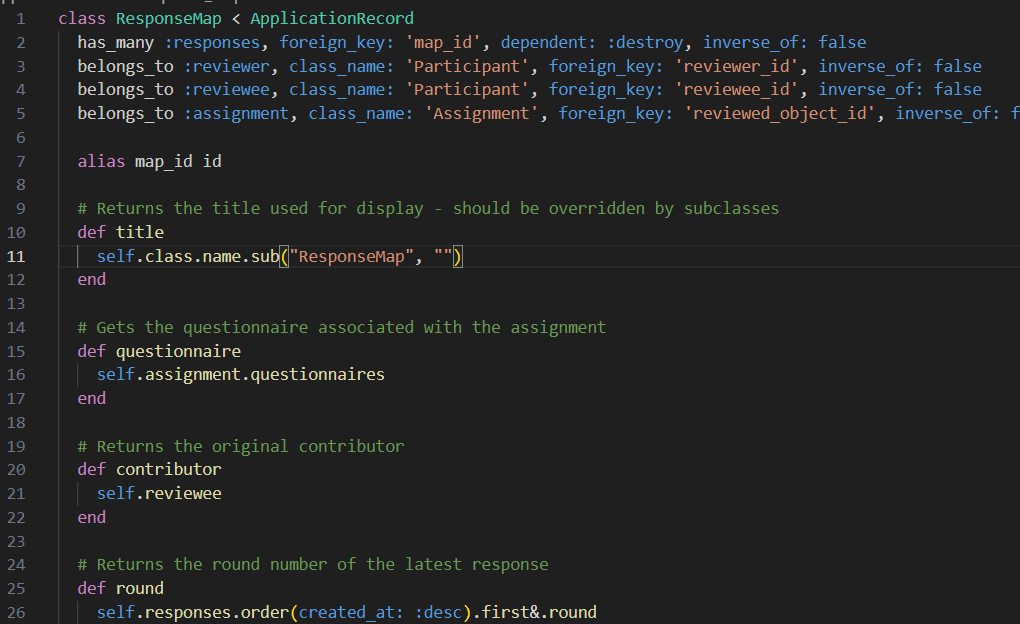Viewport: 1020px width, 624px height.
Task: Click the title method name on line 10
Action: [140, 233]
